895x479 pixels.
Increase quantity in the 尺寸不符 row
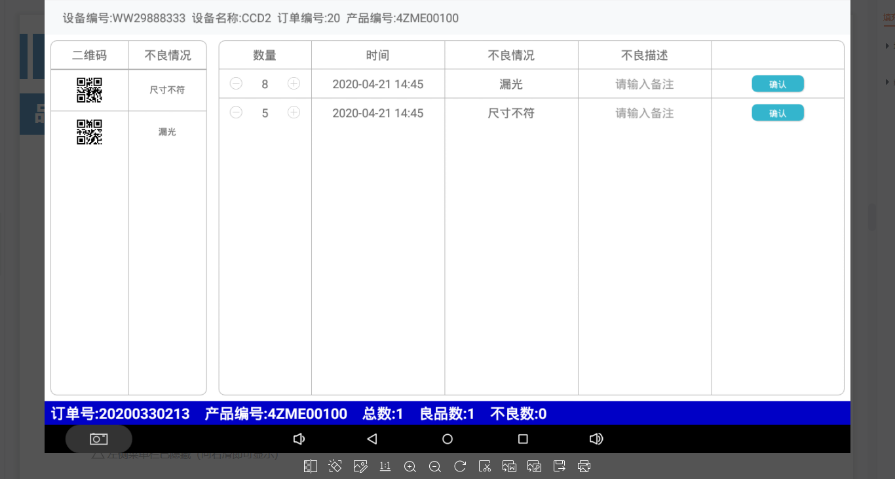coord(294,113)
